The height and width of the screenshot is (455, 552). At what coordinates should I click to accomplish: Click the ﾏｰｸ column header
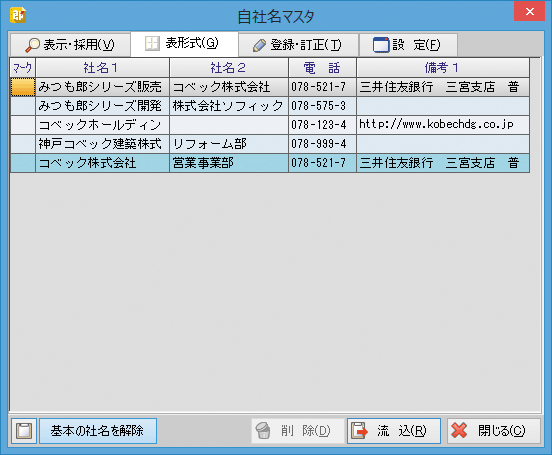[x=23, y=68]
